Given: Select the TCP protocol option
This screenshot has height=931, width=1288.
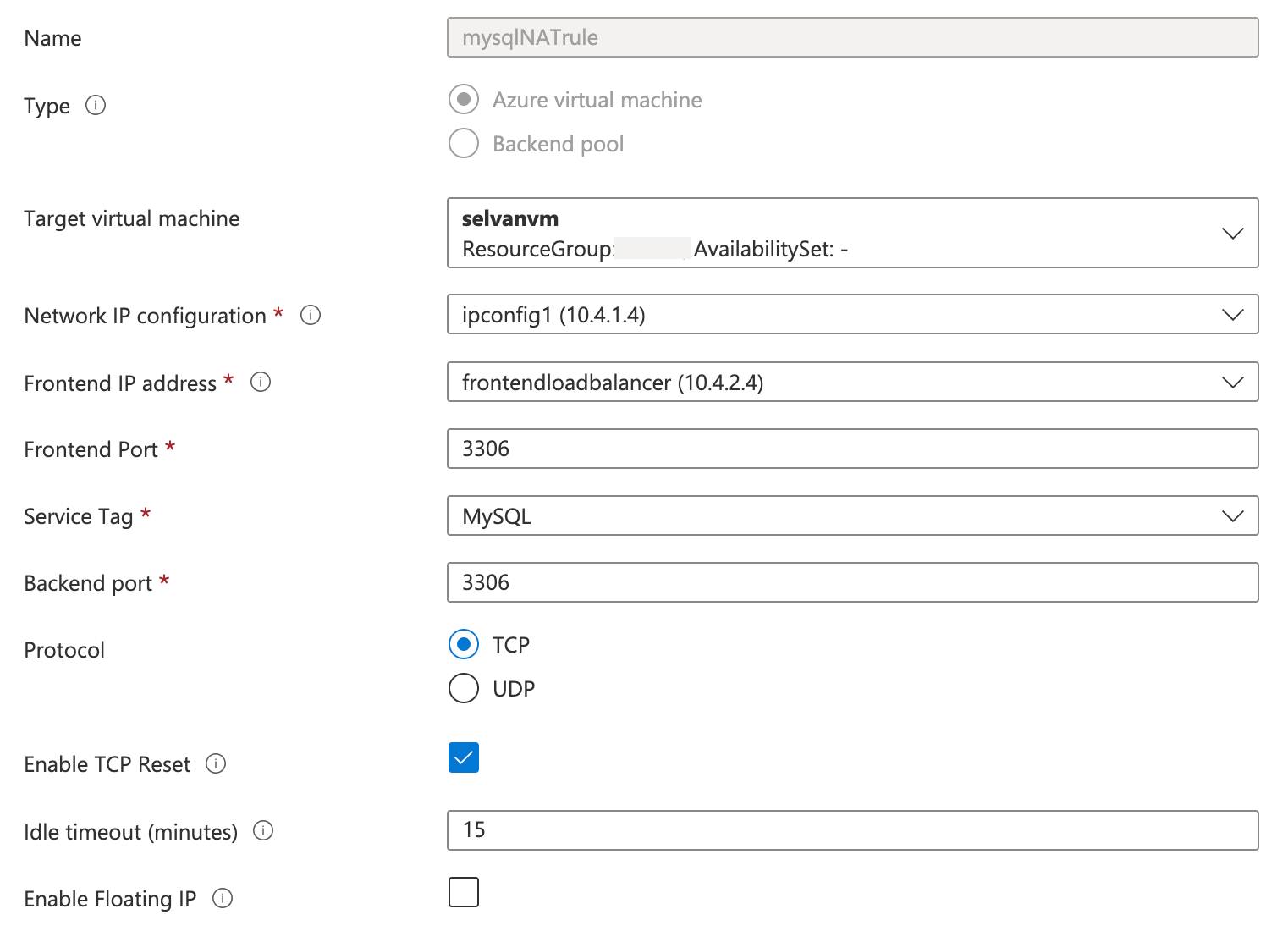Looking at the screenshot, I should point(463,644).
